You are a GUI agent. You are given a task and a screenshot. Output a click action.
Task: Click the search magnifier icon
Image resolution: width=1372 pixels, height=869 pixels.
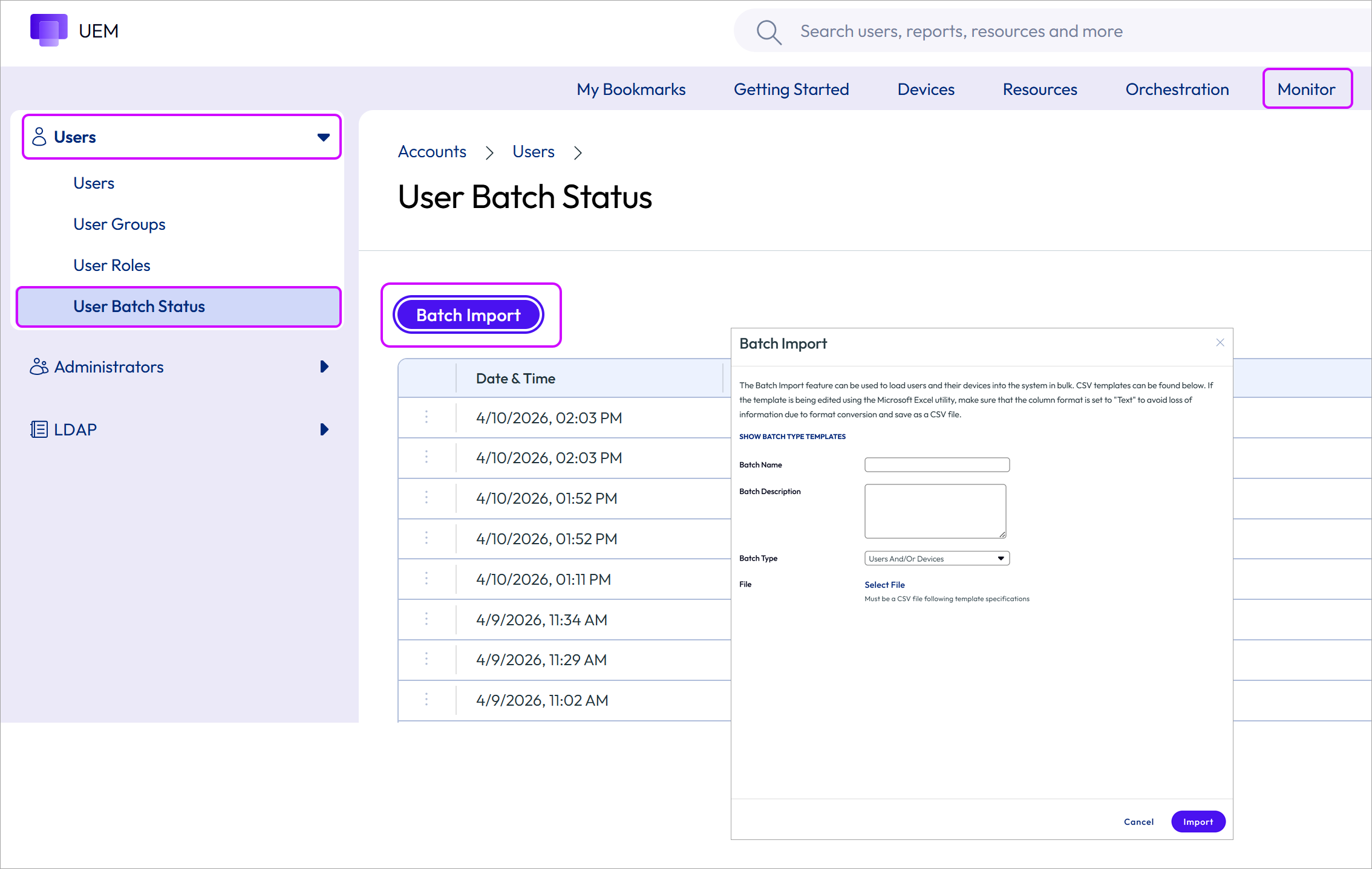tap(769, 32)
